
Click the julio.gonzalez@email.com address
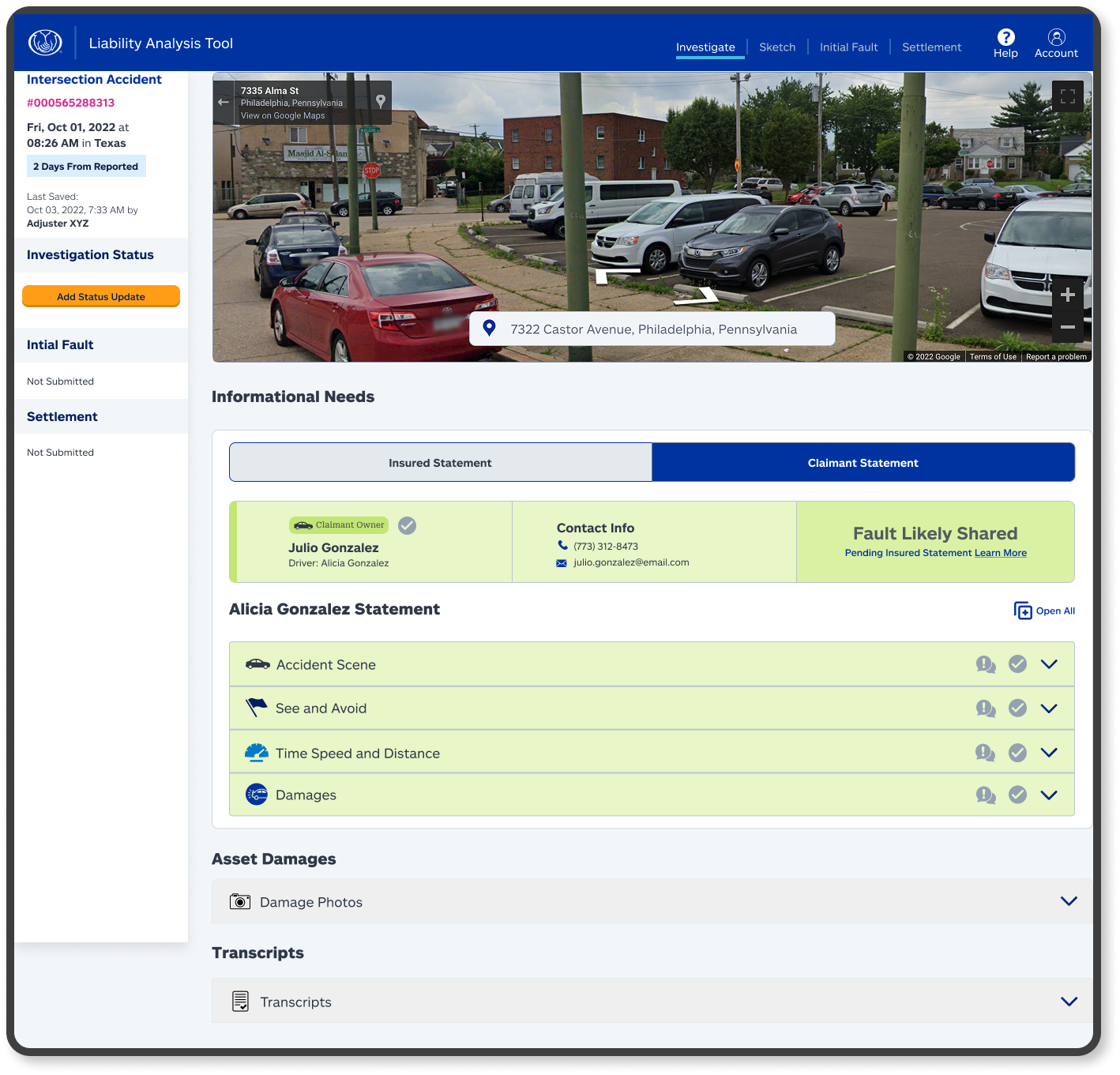click(x=631, y=562)
